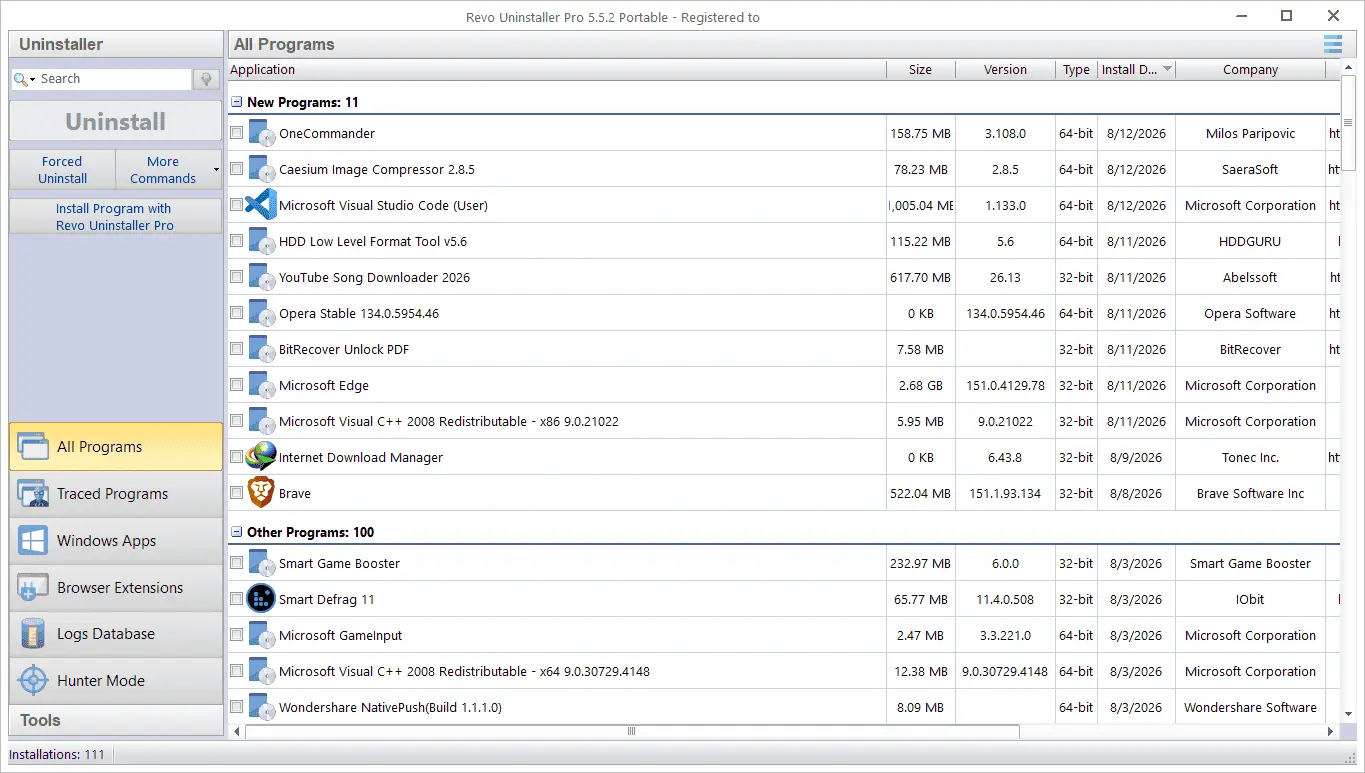1365x773 pixels.
Task: Tick the BitRecover Unlock PDF checkbox
Action: point(236,349)
